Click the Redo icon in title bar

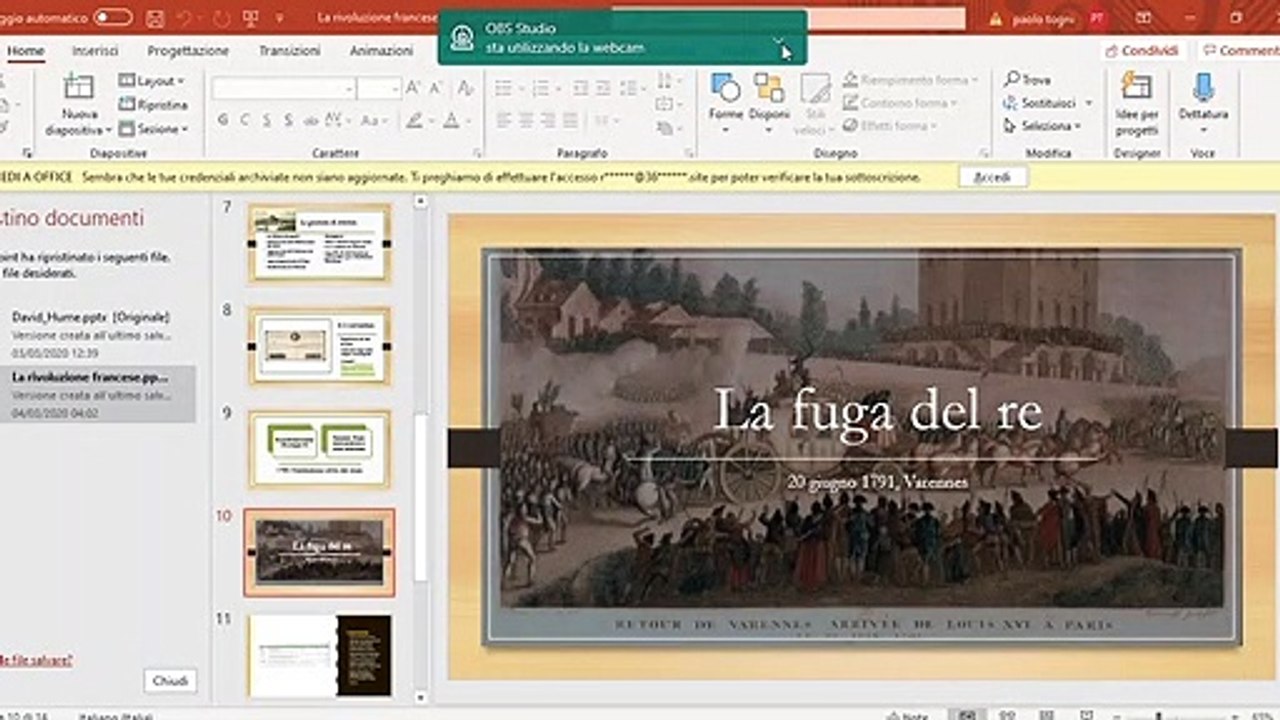pos(221,18)
